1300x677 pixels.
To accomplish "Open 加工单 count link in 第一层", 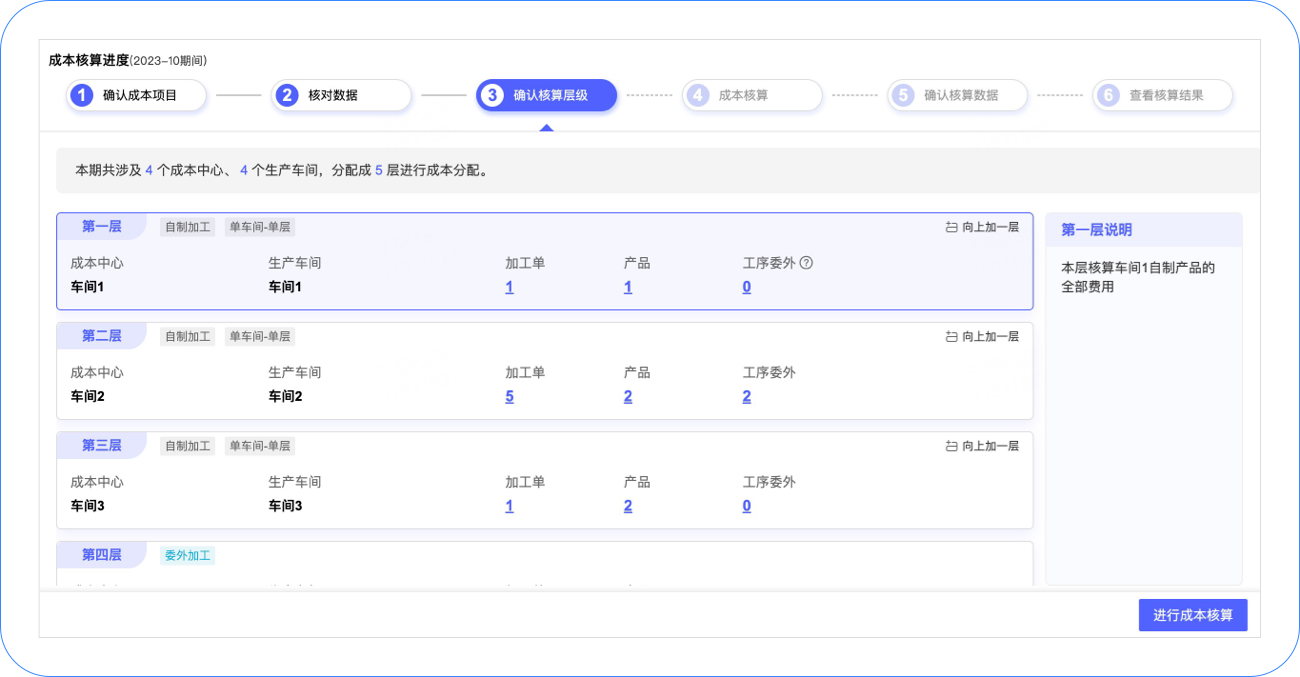I will click(509, 287).
